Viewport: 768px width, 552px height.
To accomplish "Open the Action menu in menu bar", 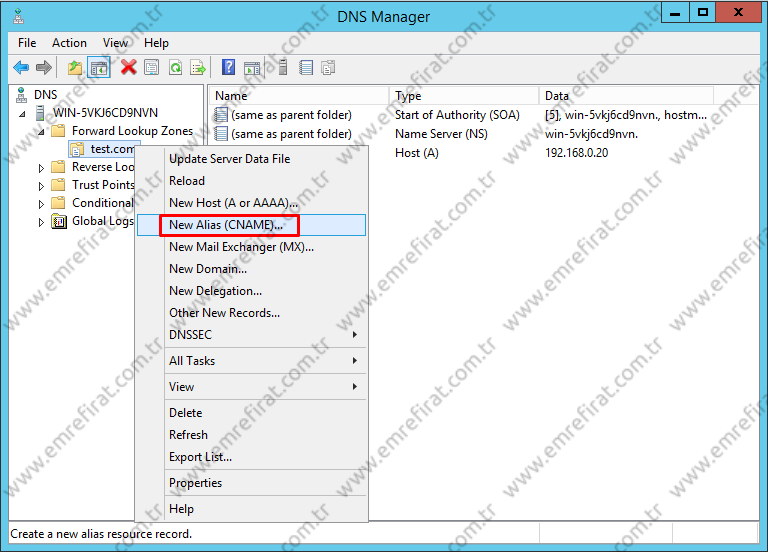I will pos(69,43).
